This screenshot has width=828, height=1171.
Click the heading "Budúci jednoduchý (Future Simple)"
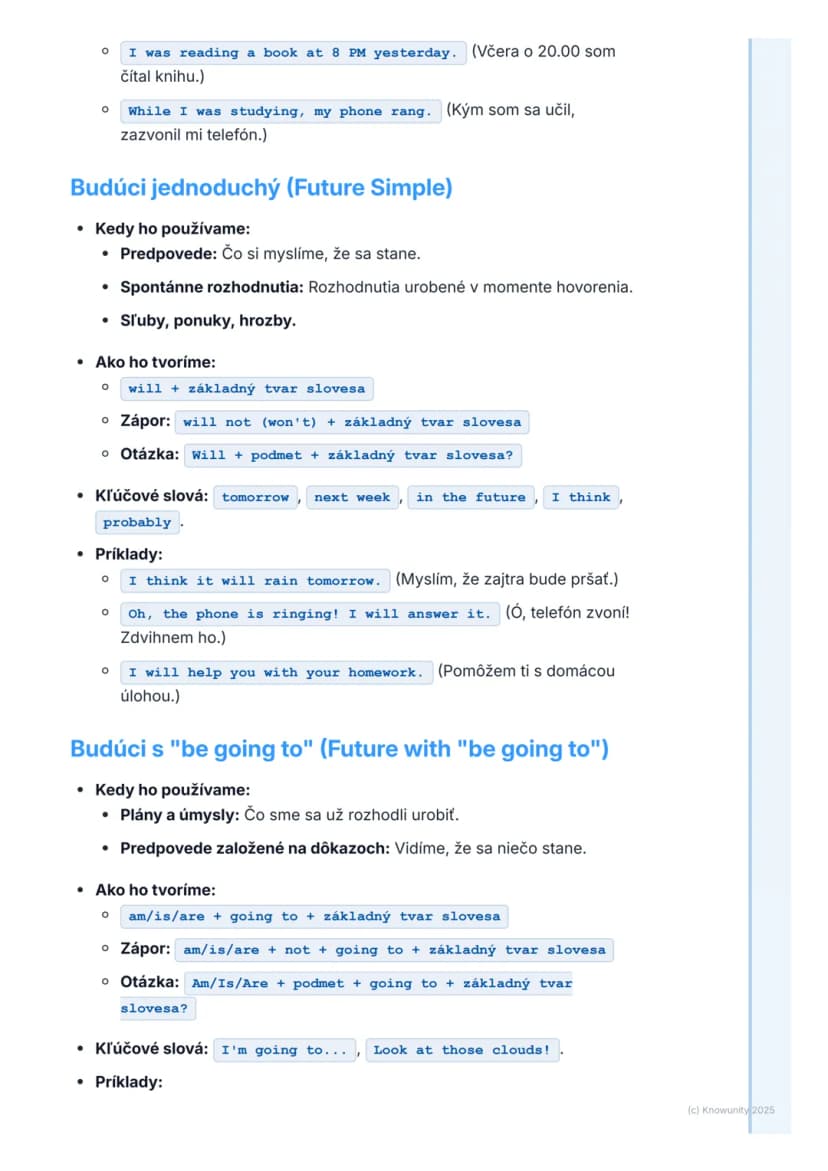click(x=261, y=187)
